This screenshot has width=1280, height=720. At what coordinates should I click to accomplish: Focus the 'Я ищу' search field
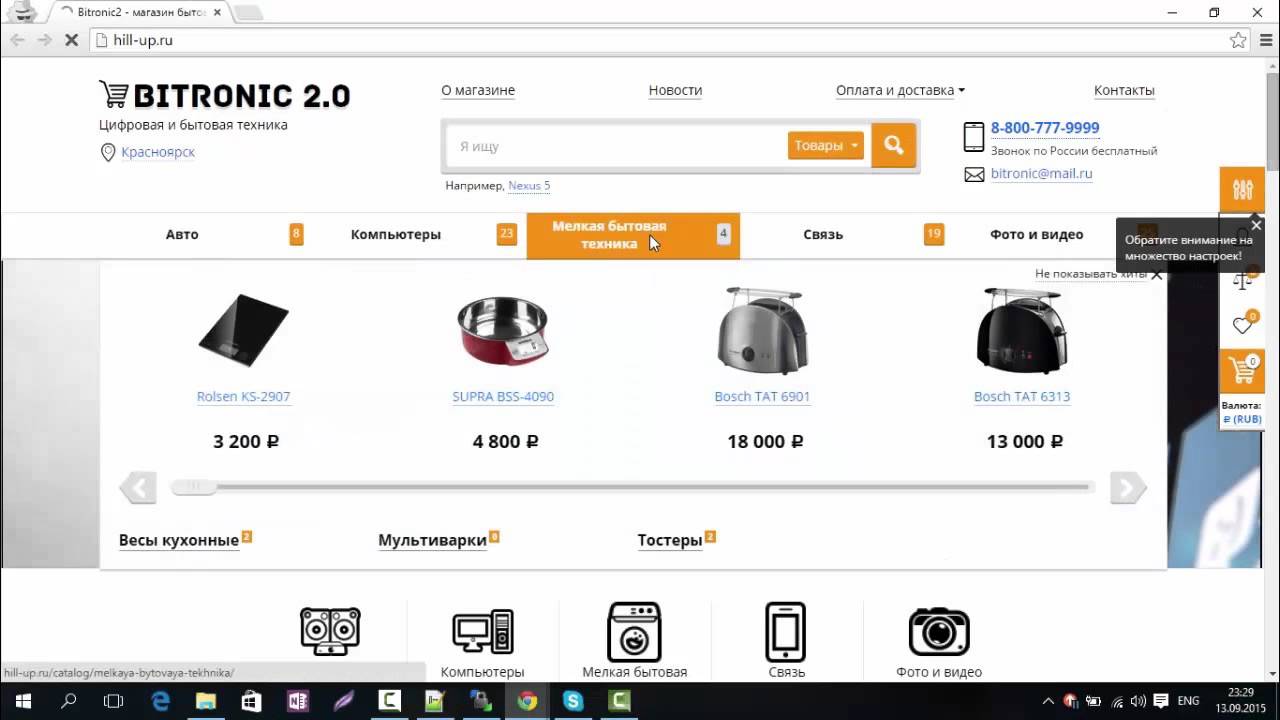(x=616, y=146)
